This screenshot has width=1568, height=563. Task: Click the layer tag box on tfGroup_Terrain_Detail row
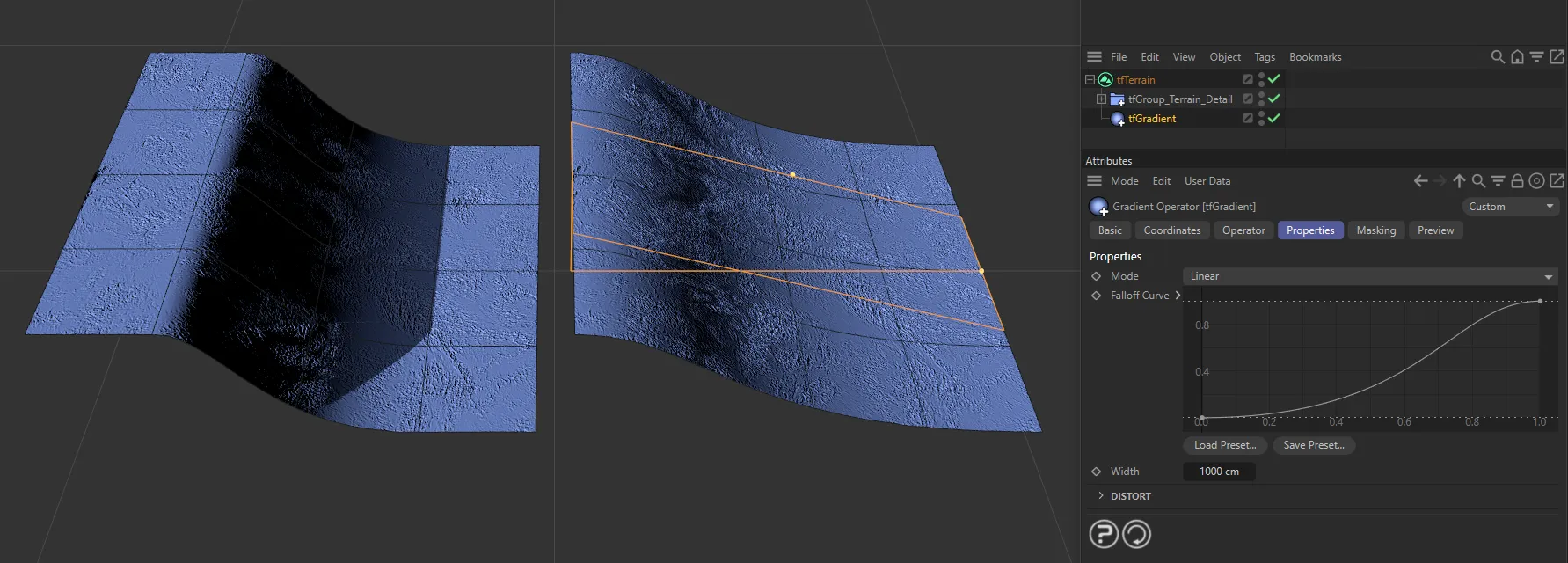point(1247,99)
